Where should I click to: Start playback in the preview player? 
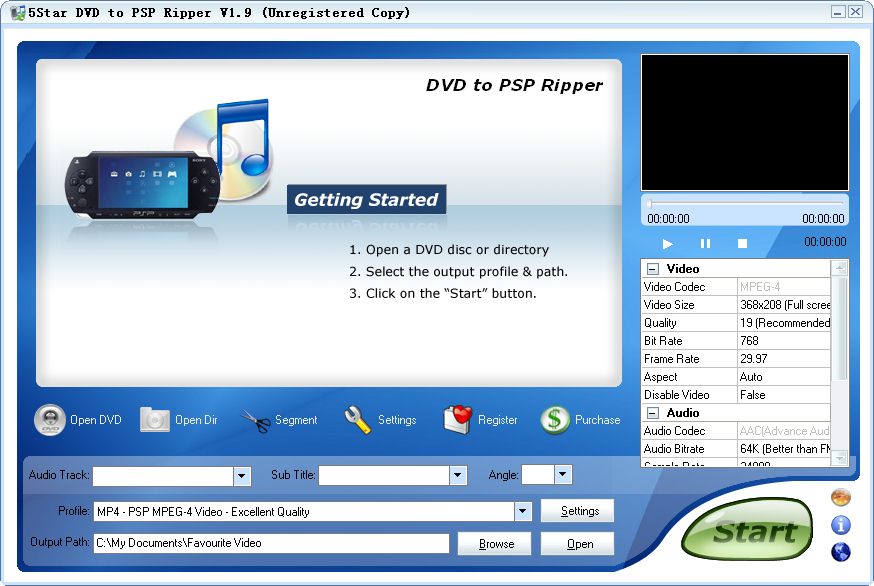pyautogui.click(x=667, y=244)
